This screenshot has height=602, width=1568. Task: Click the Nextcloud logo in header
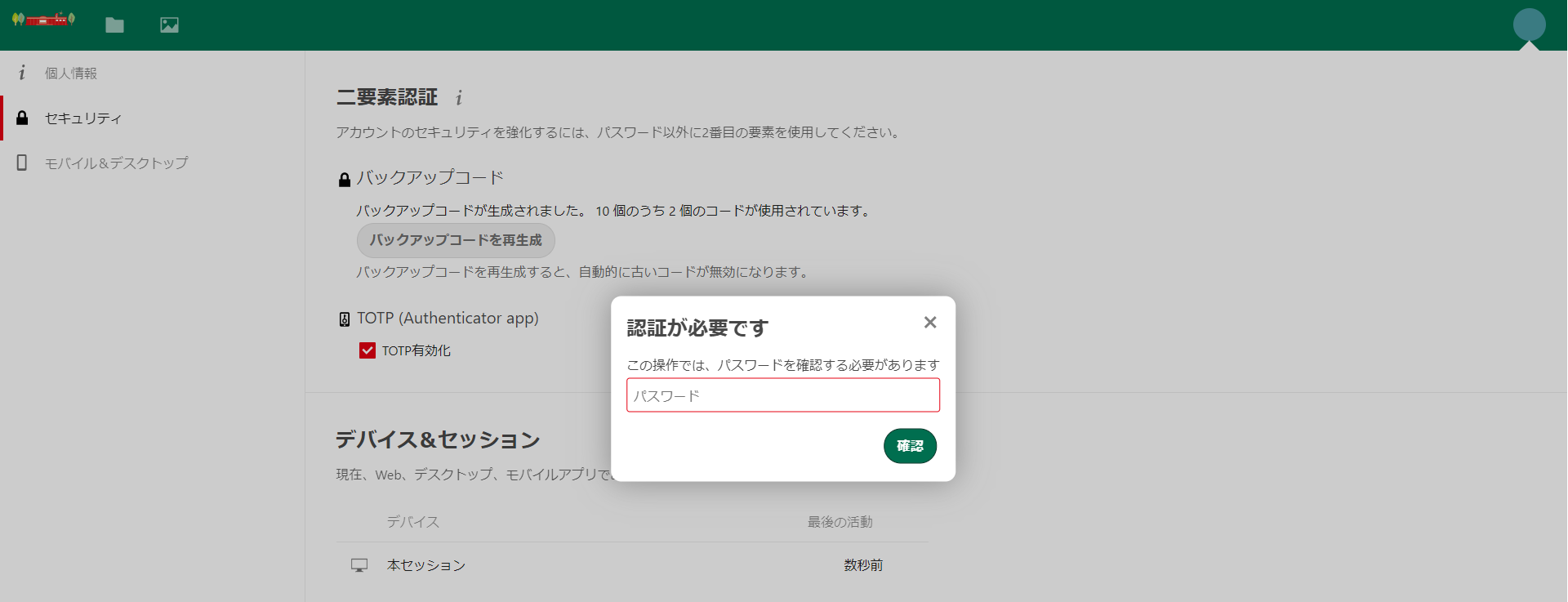[x=44, y=20]
